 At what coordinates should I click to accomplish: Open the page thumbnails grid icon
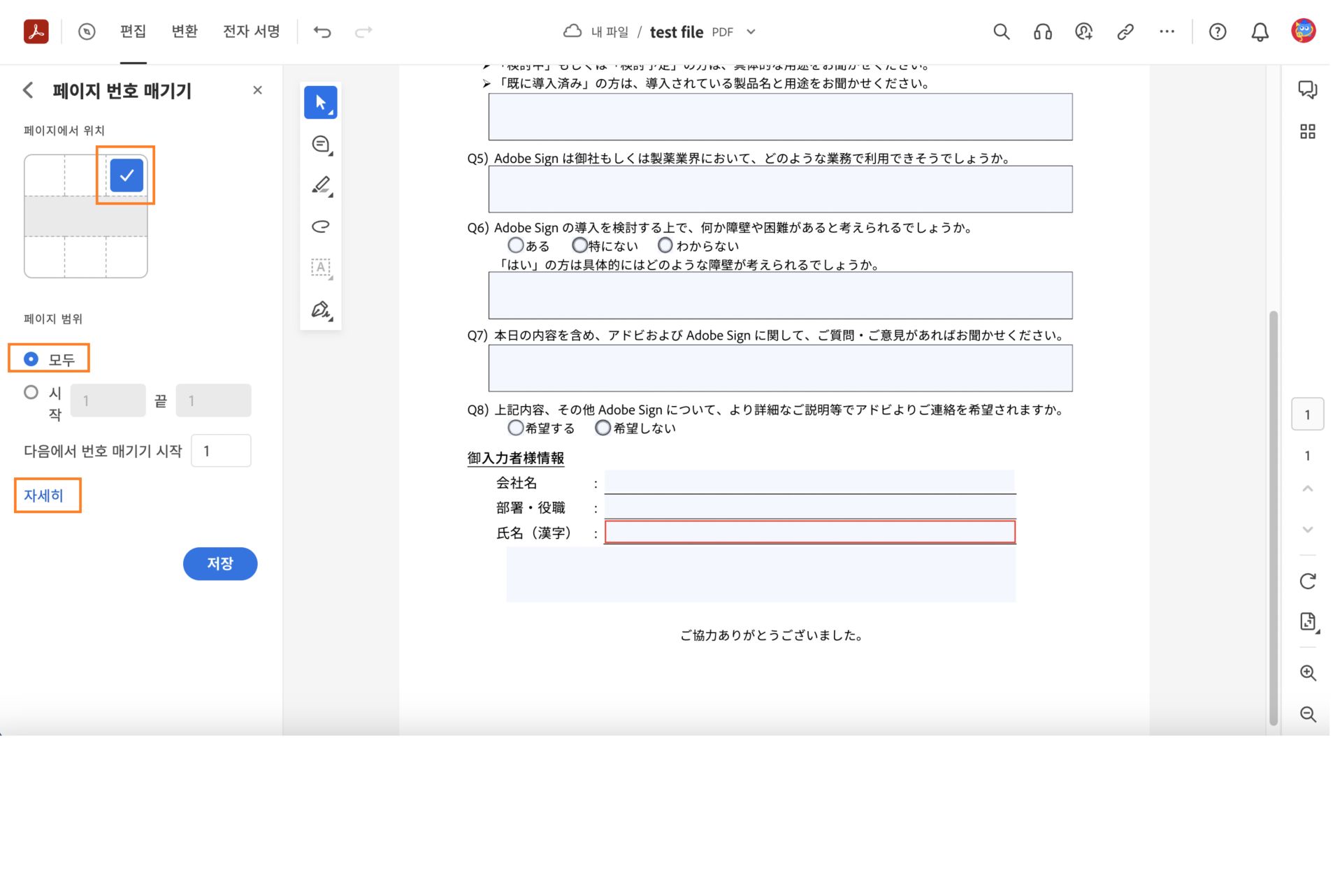point(1308,131)
